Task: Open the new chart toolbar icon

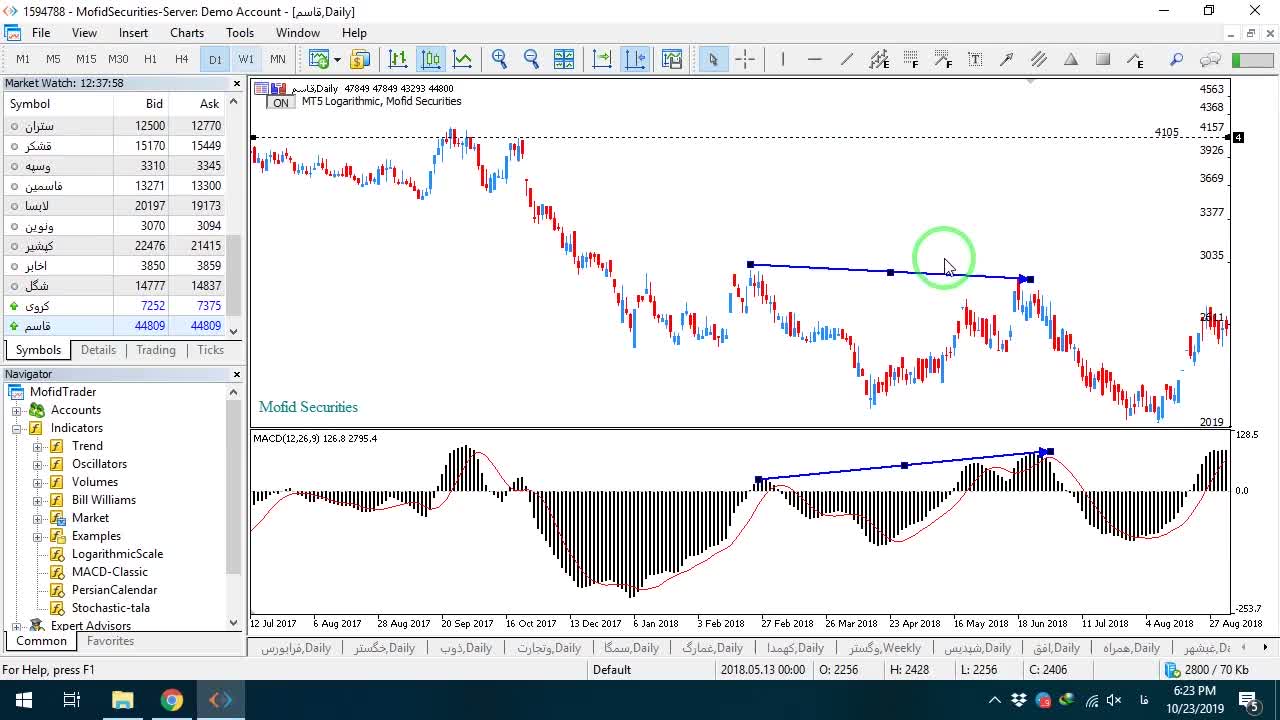Action: pos(319,60)
